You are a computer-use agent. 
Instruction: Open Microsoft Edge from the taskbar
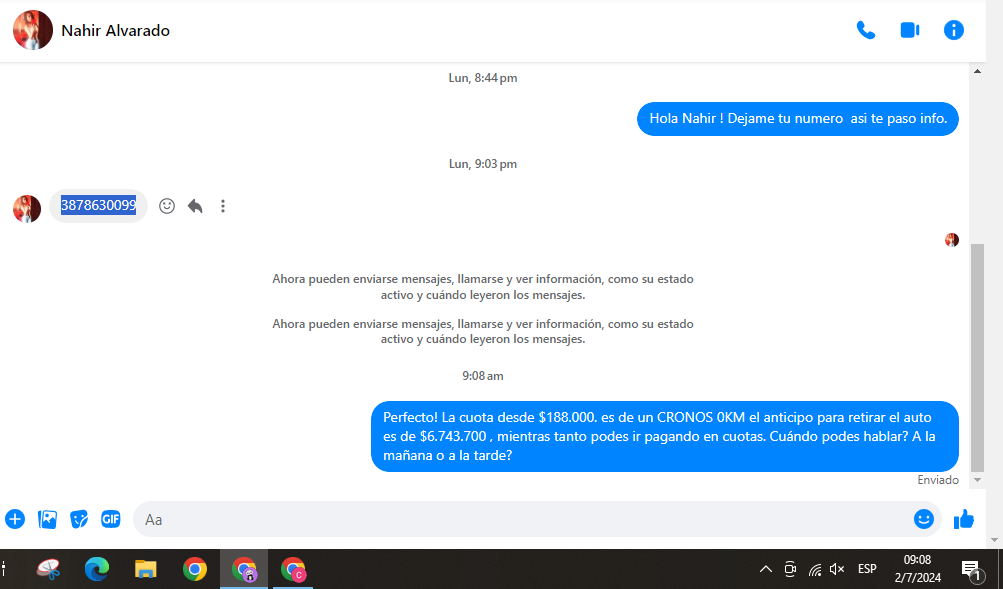[97, 569]
